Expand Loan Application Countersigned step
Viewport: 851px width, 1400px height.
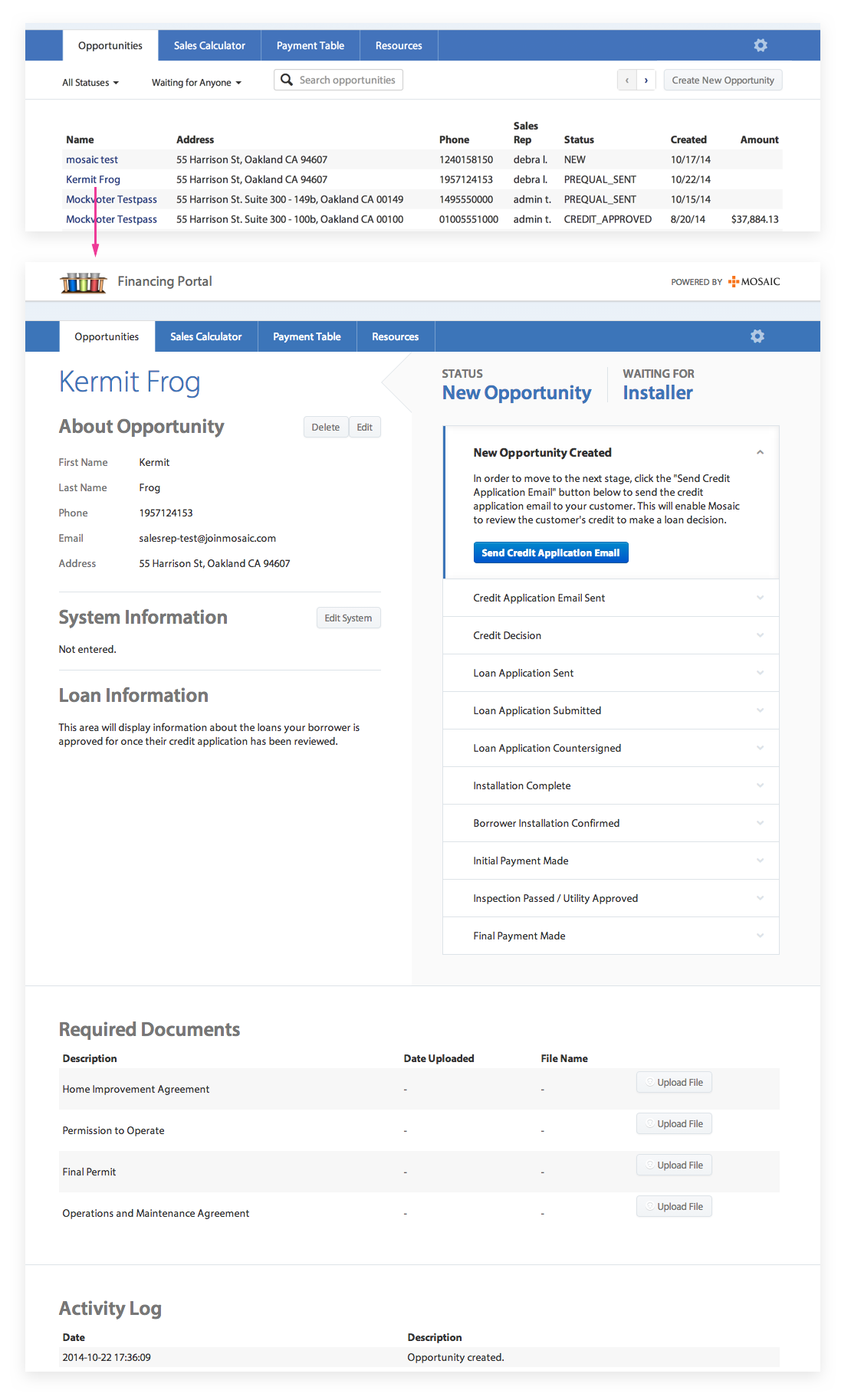(760, 748)
